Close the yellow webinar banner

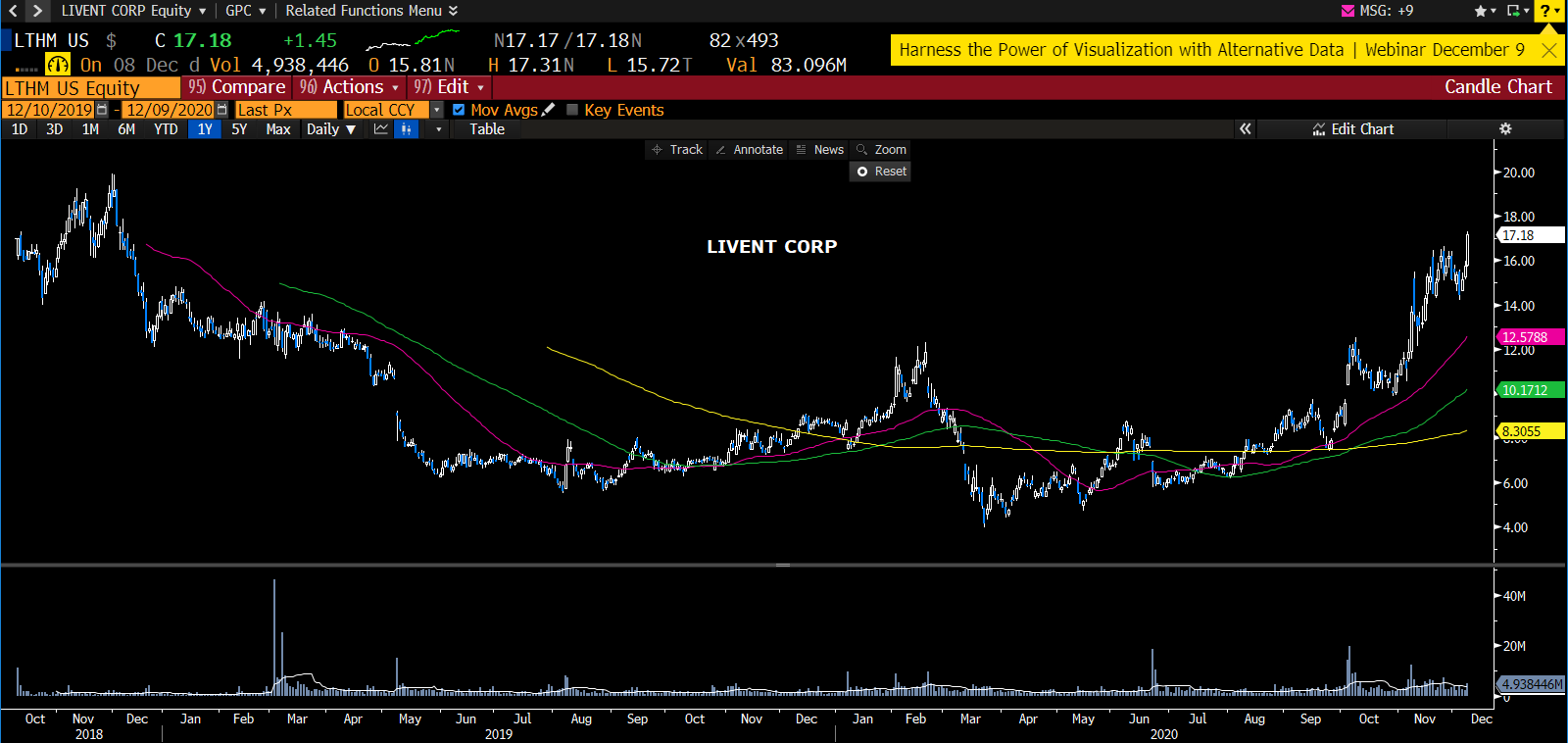pos(1548,50)
